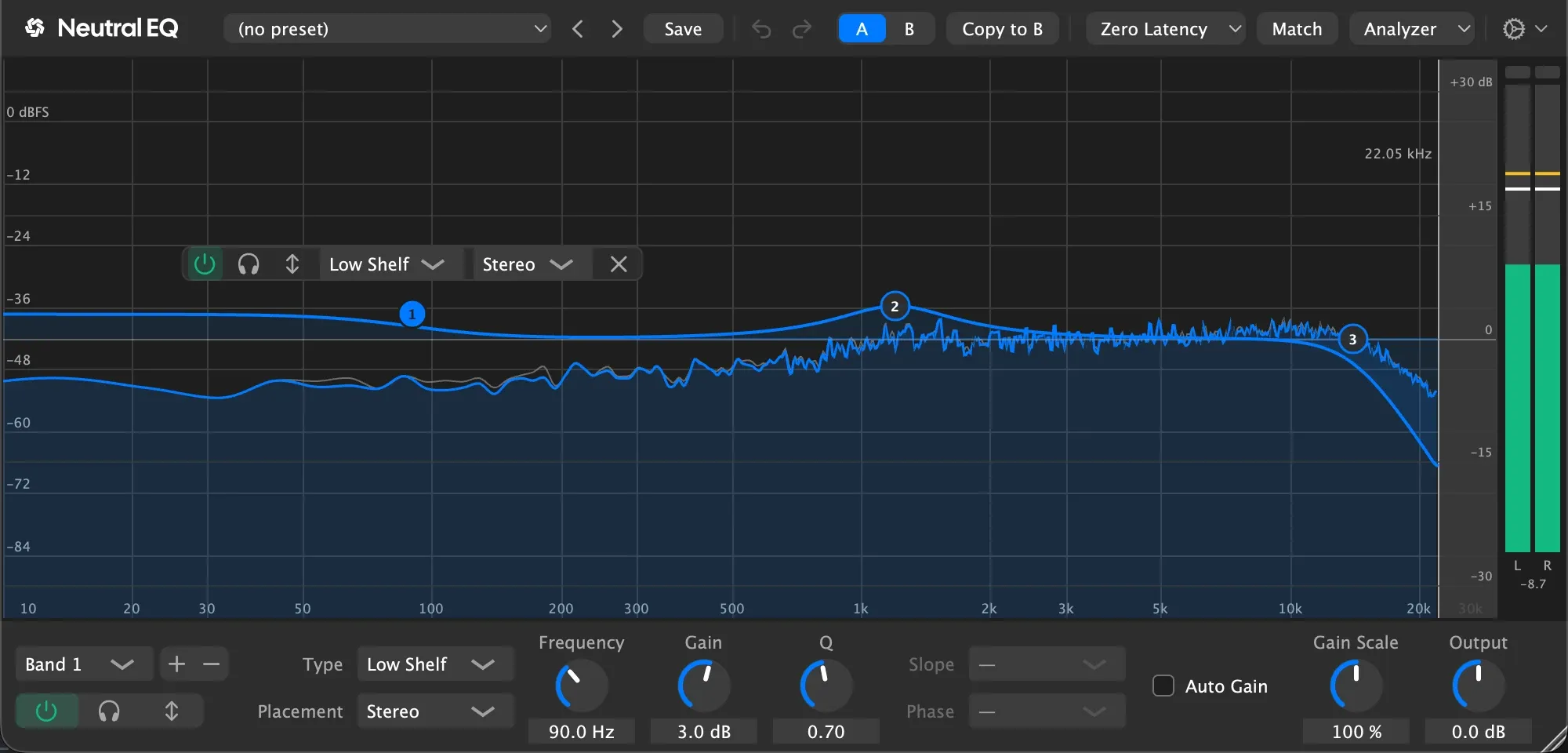The height and width of the screenshot is (753, 1568).
Task: Click the Neutral EQ logo icon
Action: pos(34,29)
